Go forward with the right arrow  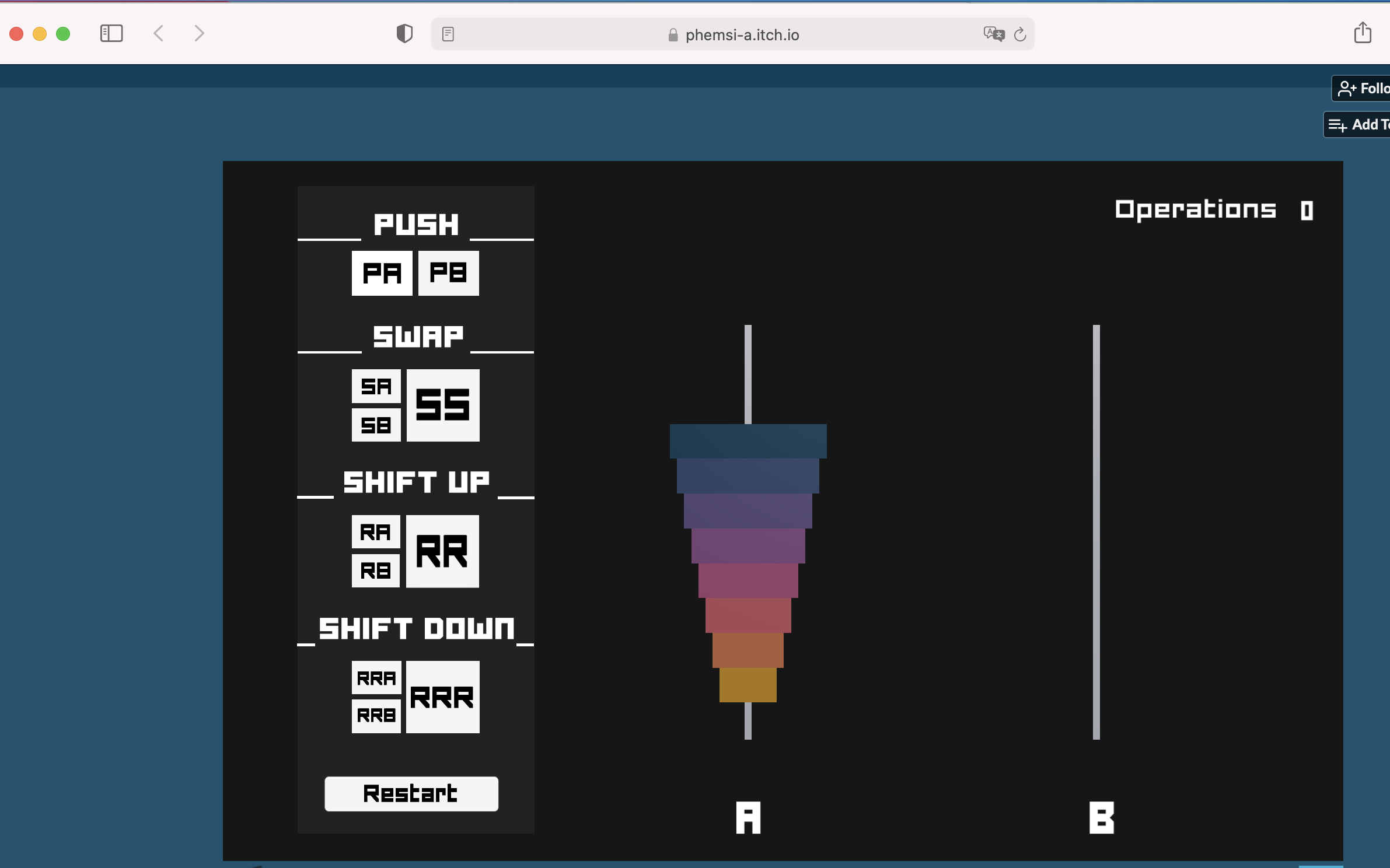click(199, 33)
